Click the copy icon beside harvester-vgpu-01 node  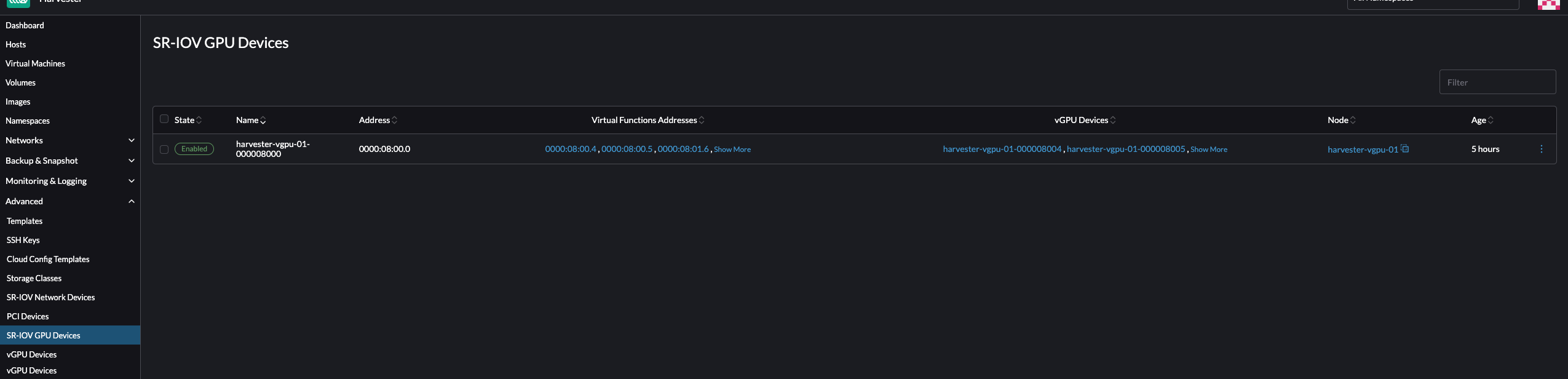pyautogui.click(x=1405, y=149)
